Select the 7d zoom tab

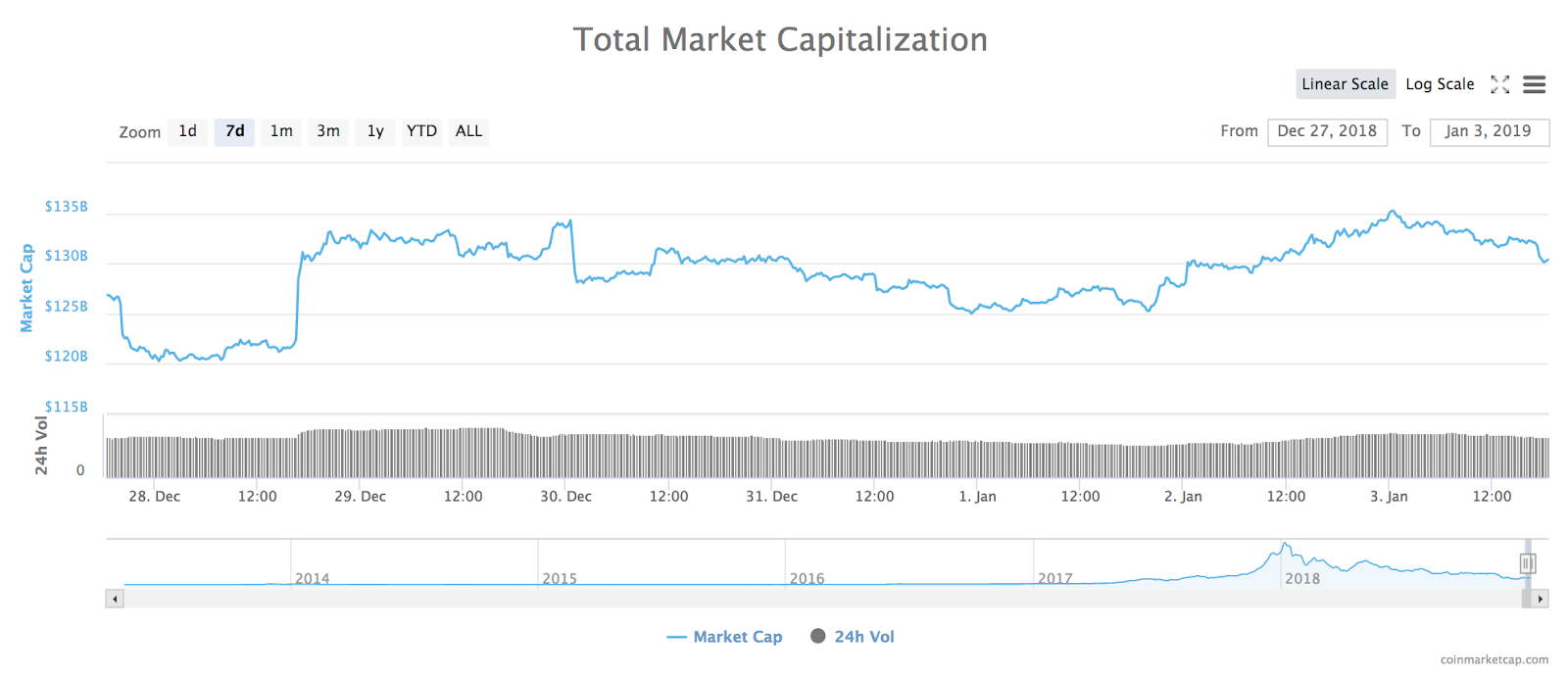coord(233,131)
